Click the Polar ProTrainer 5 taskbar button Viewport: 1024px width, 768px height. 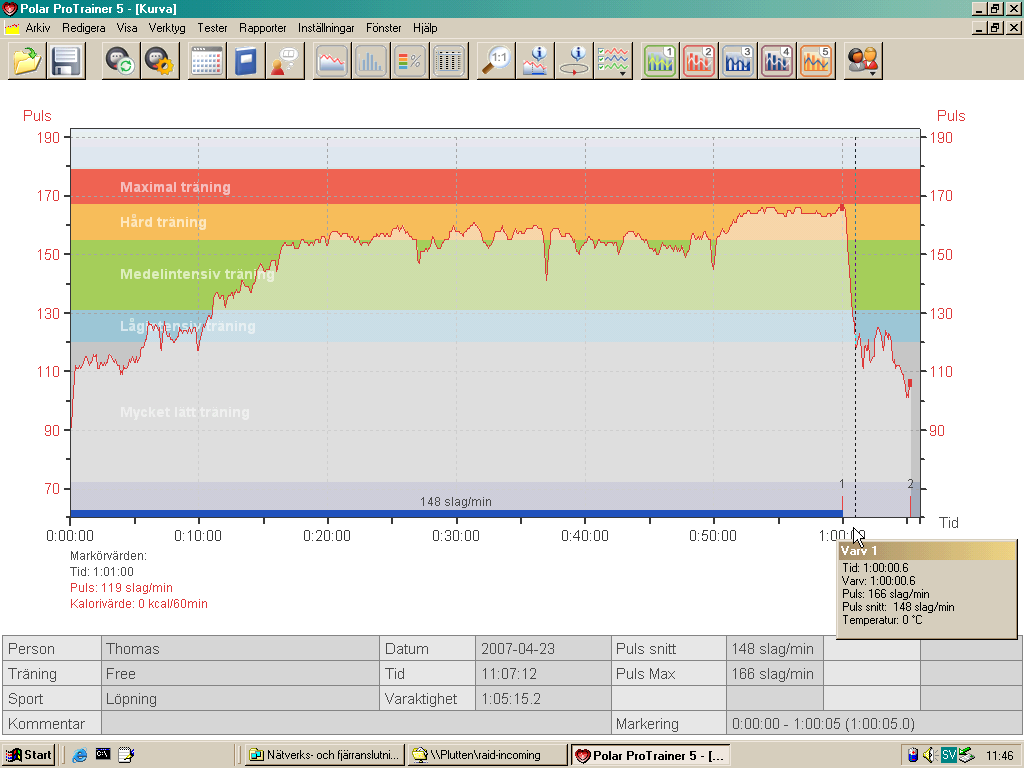click(x=650, y=755)
